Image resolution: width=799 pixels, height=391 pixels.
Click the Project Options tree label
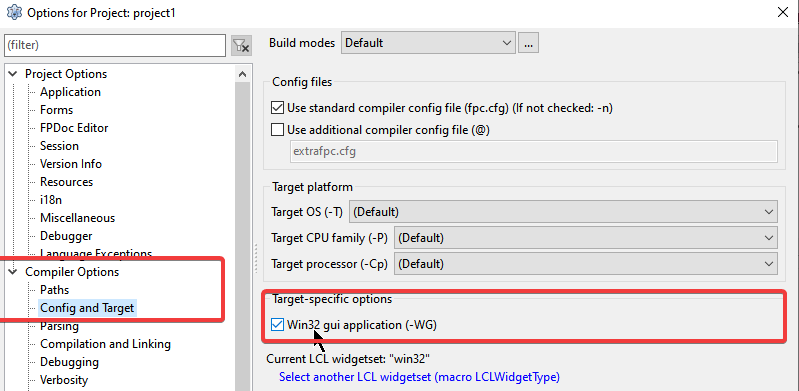66,74
